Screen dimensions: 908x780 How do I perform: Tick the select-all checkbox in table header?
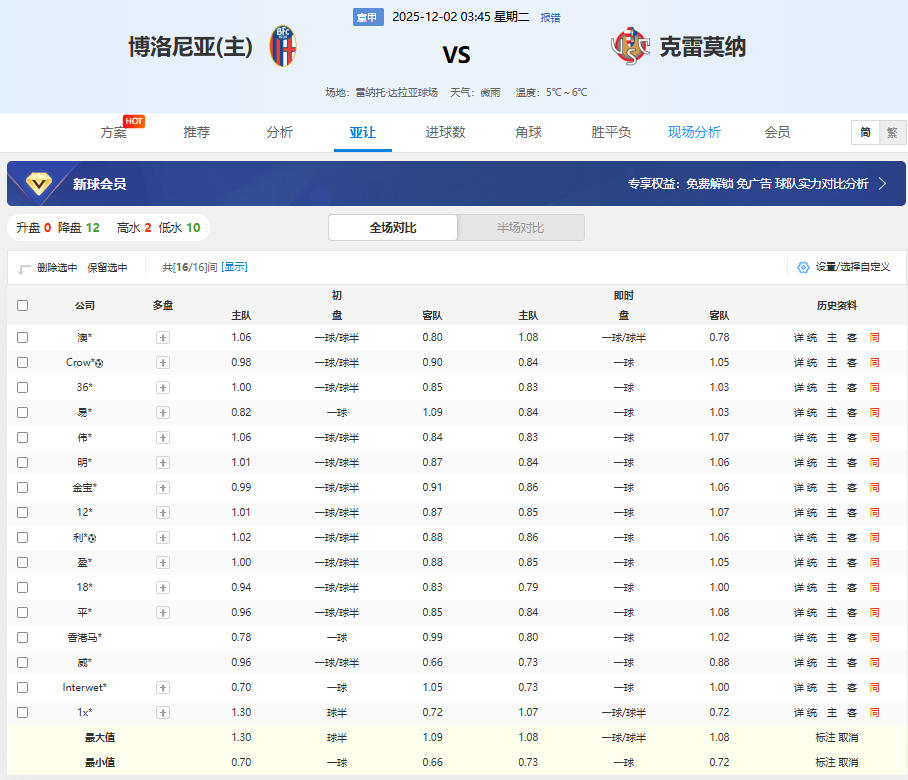(23, 305)
